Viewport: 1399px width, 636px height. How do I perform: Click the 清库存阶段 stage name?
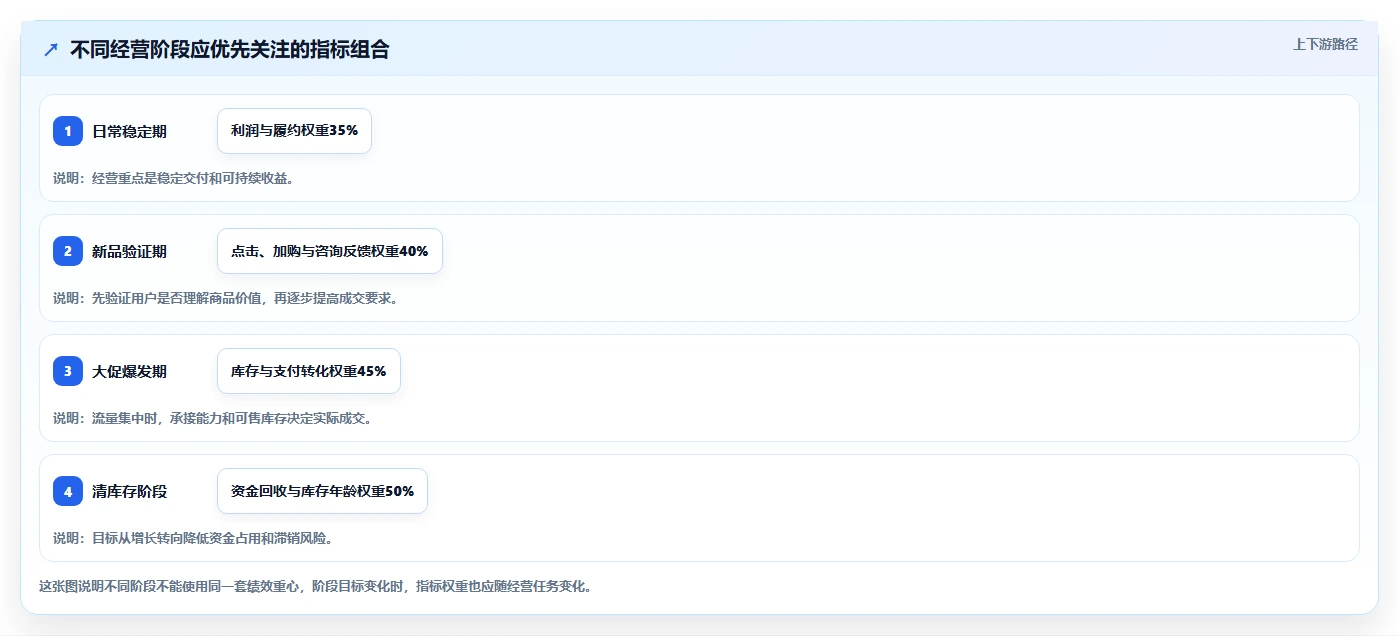click(129, 491)
